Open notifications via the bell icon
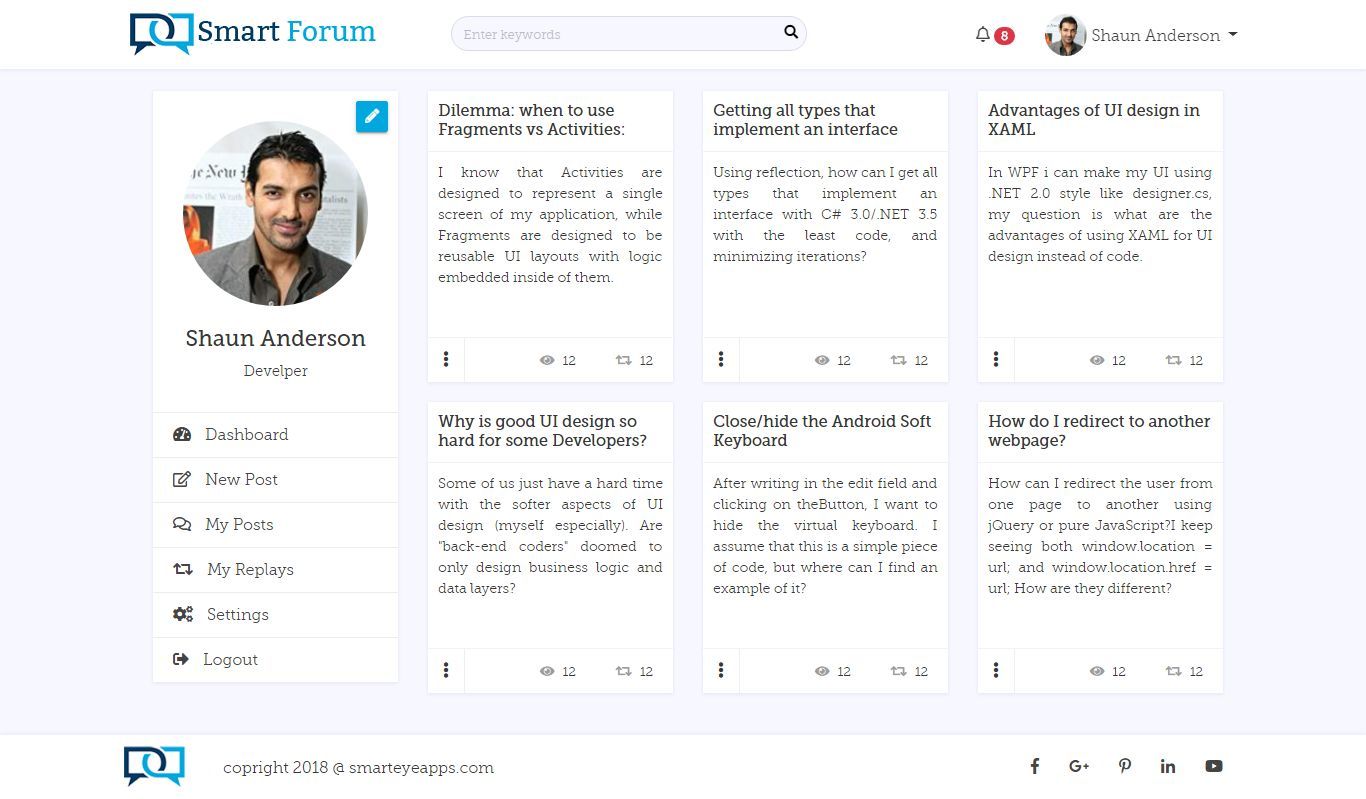The height and width of the screenshot is (799, 1366). [x=982, y=35]
